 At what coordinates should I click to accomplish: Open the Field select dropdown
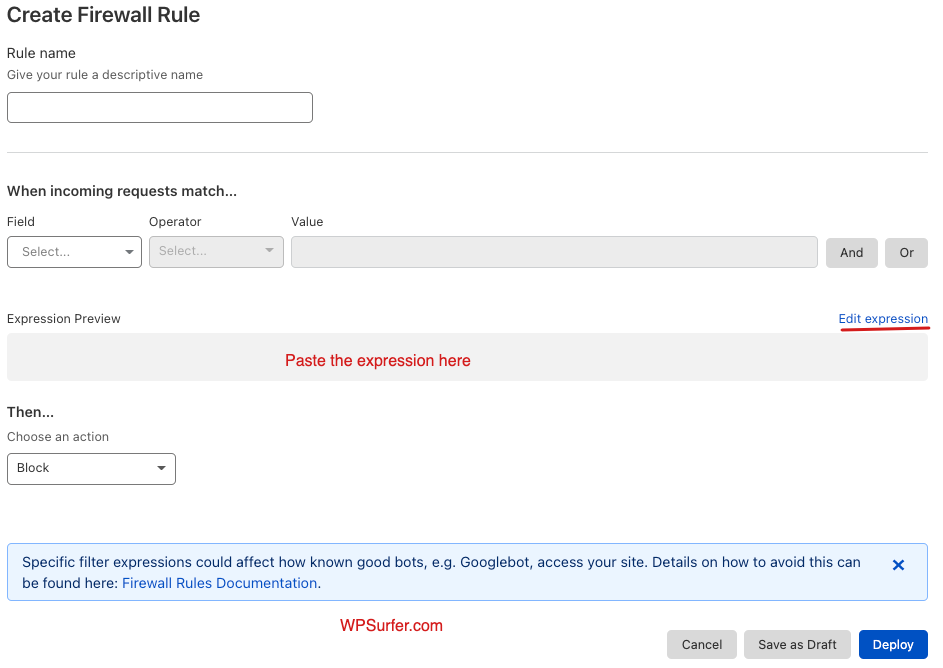pos(75,252)
